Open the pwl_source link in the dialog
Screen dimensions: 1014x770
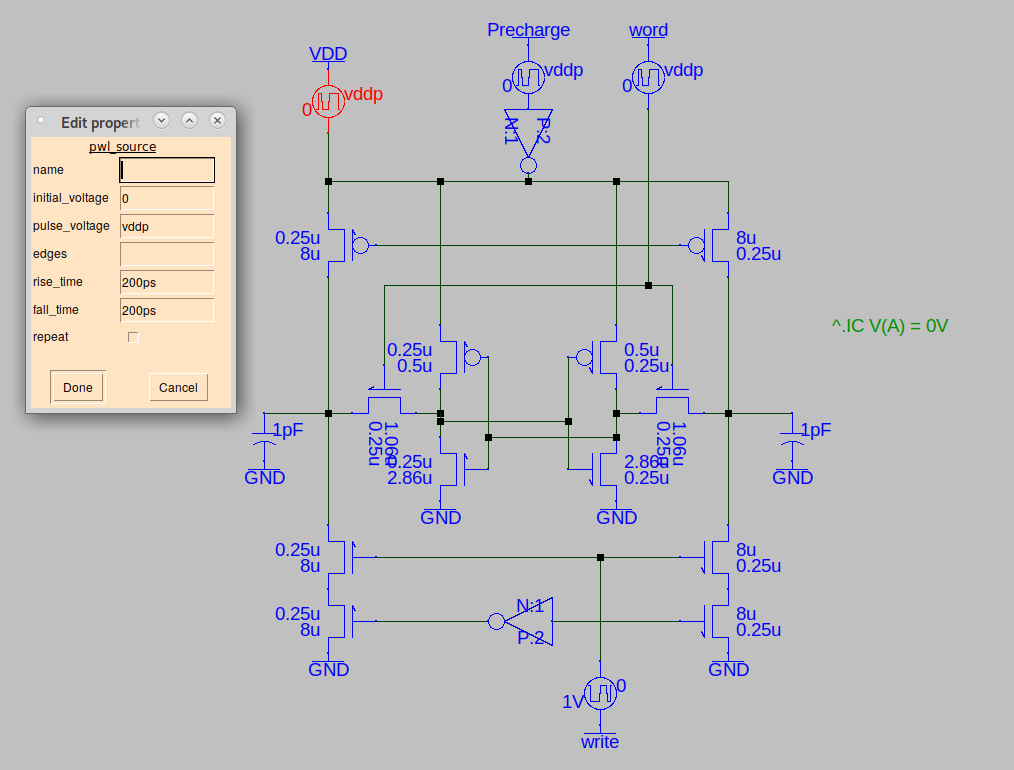(122, 146)
